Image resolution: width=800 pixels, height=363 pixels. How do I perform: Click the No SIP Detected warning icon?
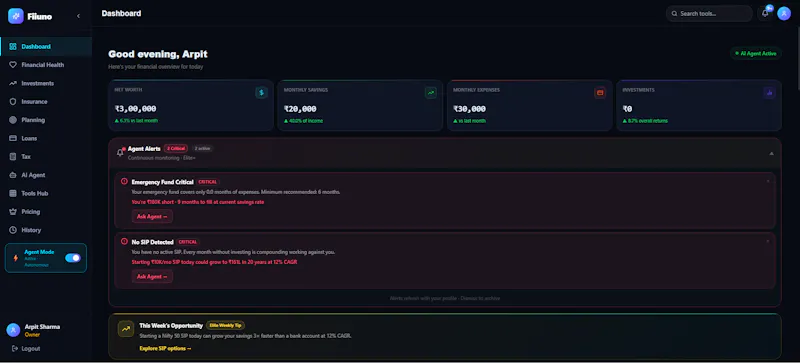click(x=124, y=241)
